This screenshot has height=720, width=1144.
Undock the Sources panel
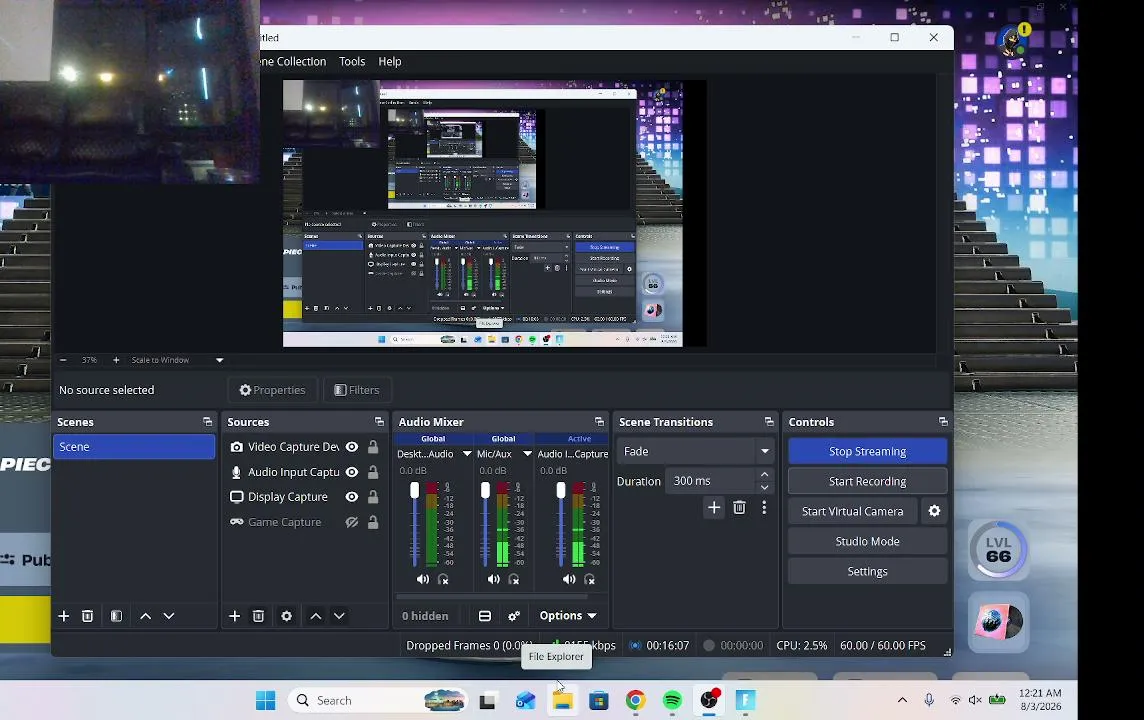click(379, 422)
